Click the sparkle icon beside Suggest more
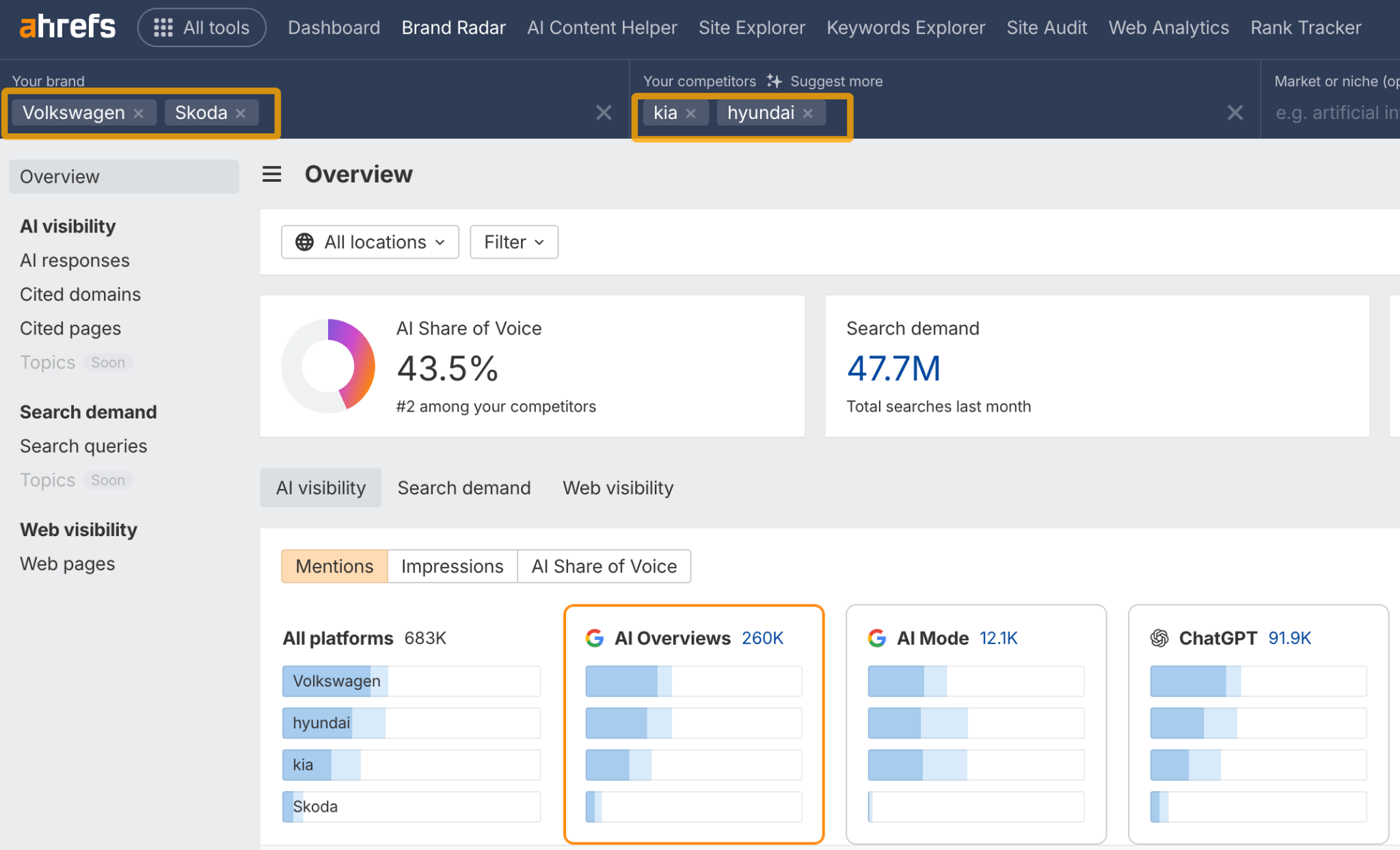 pyautogui.click(x=774, y=81)
